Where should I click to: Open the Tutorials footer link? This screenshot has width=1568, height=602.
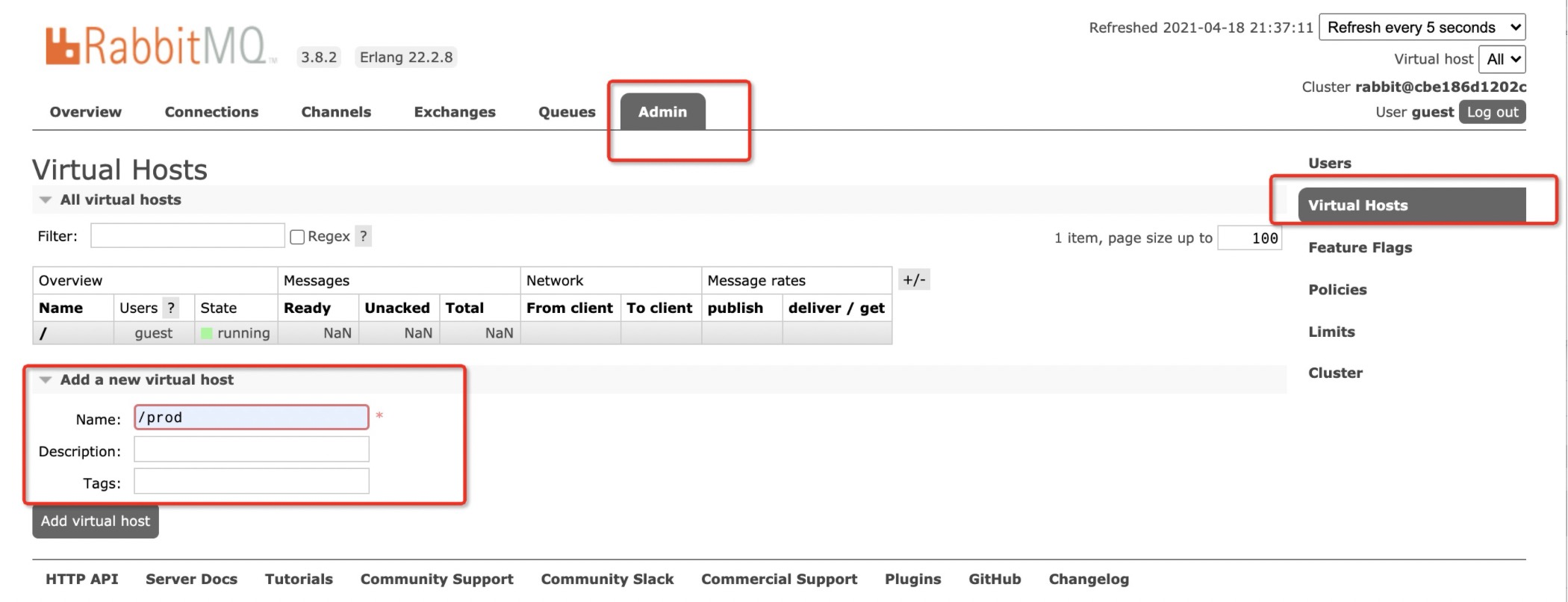[299, 579]
